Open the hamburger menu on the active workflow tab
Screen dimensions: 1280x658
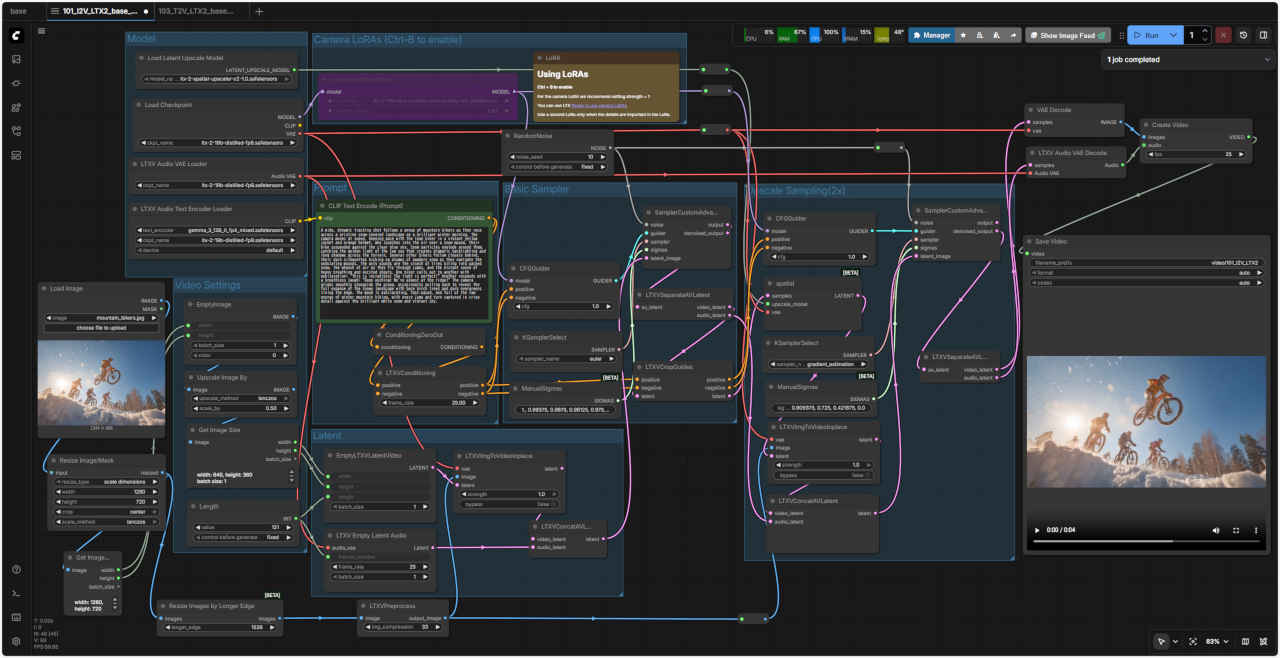54,12
